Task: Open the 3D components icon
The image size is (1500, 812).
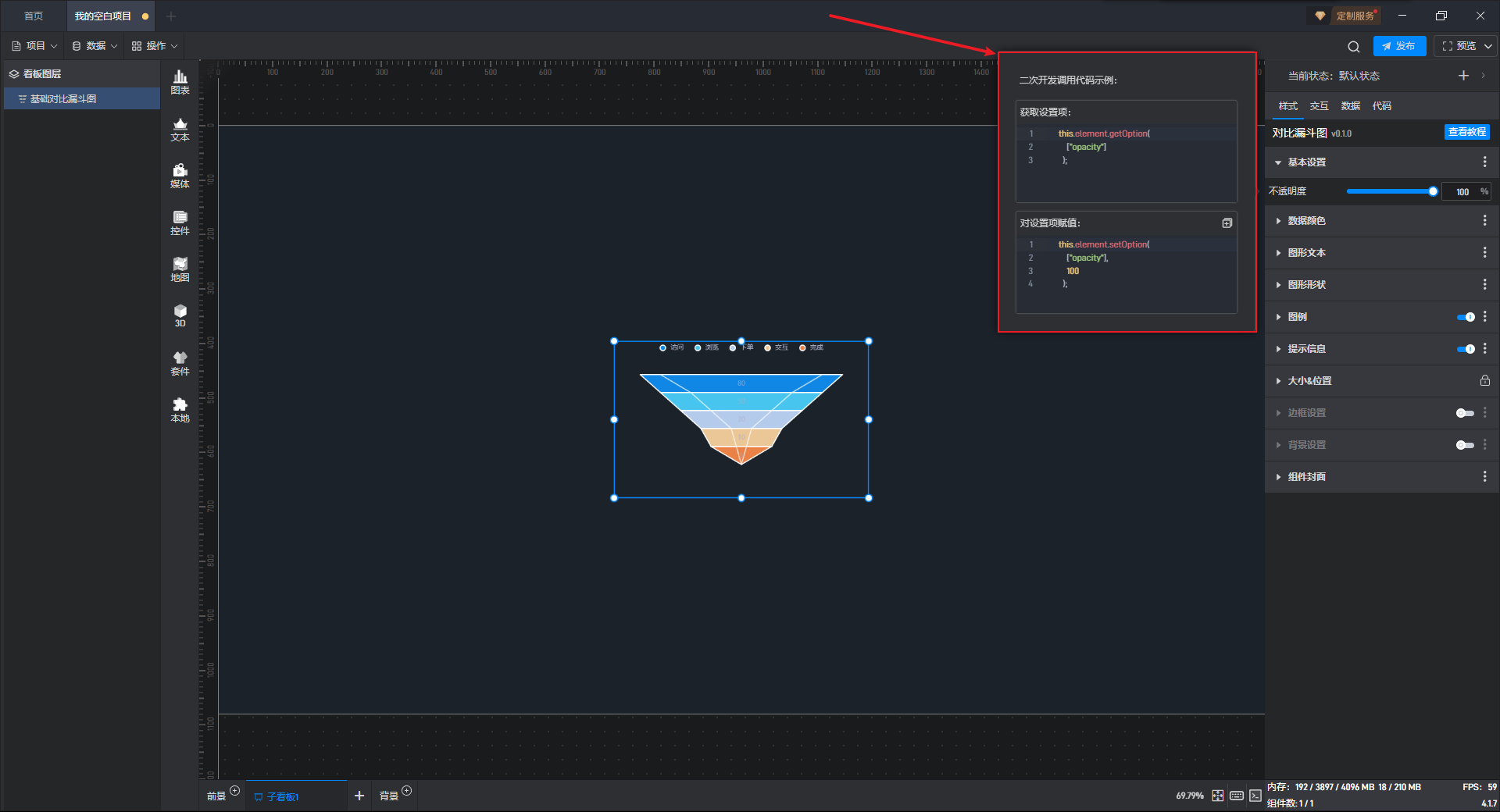Action: [180, 315]
